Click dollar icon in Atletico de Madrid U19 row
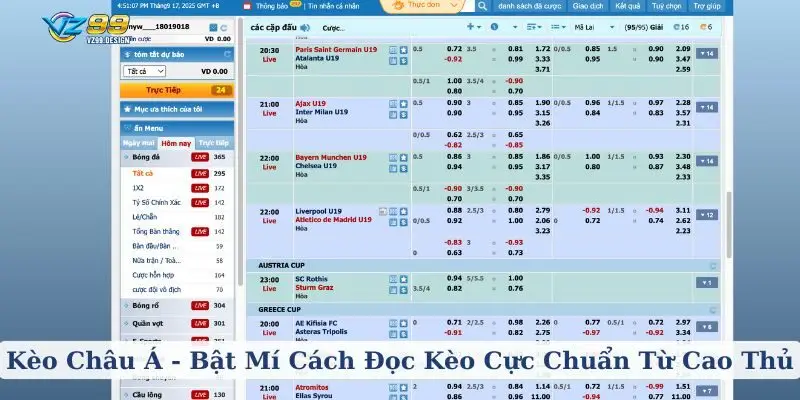This screenshot has width=800, height=400. click(x=404, y=222)
